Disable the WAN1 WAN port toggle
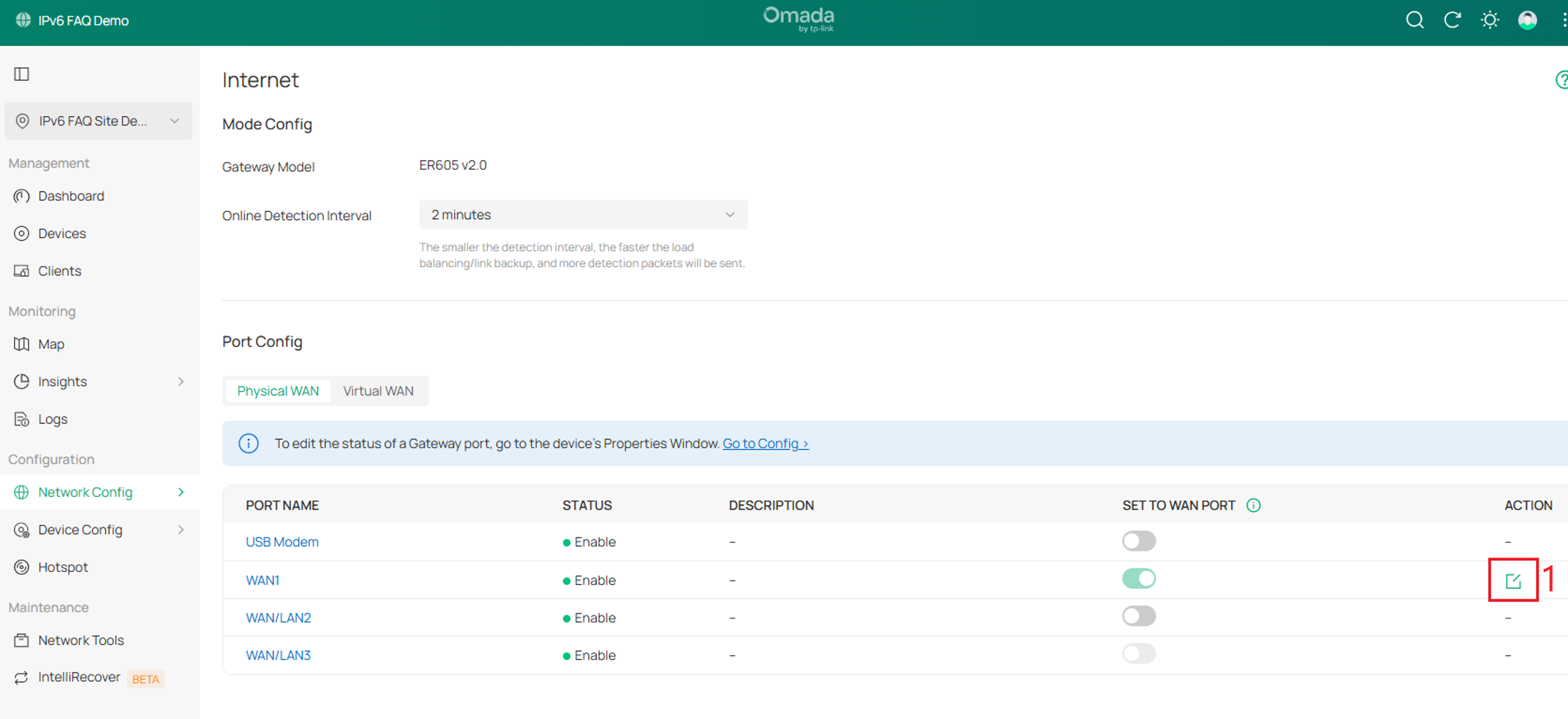 pyautogui.click(x=1139, y=578)
